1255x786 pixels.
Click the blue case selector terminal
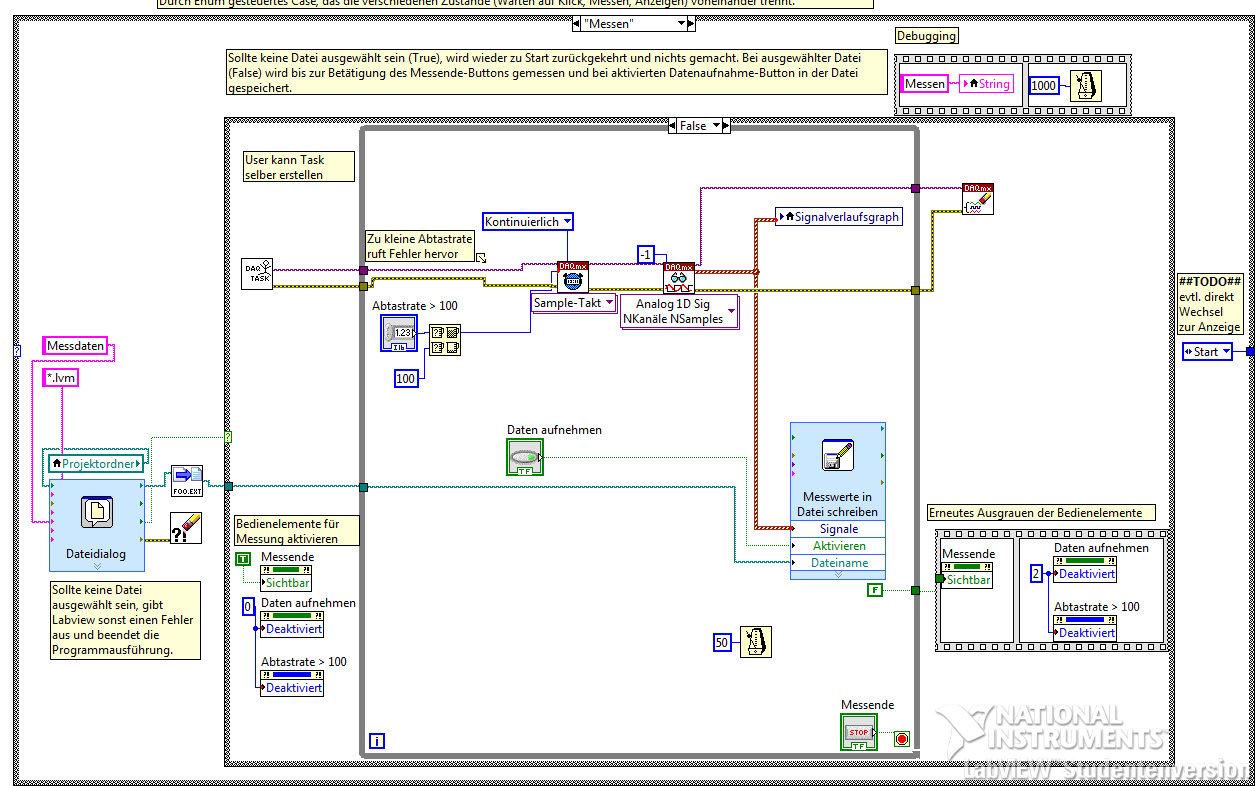click(16, 350)
